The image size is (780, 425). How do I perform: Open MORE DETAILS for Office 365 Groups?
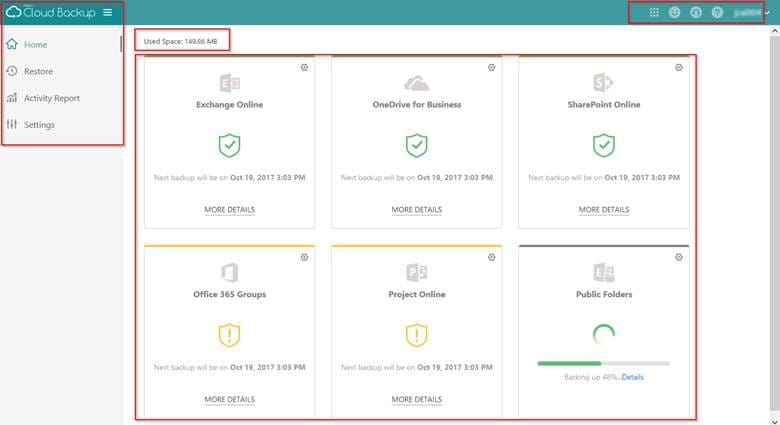point(229,399)
